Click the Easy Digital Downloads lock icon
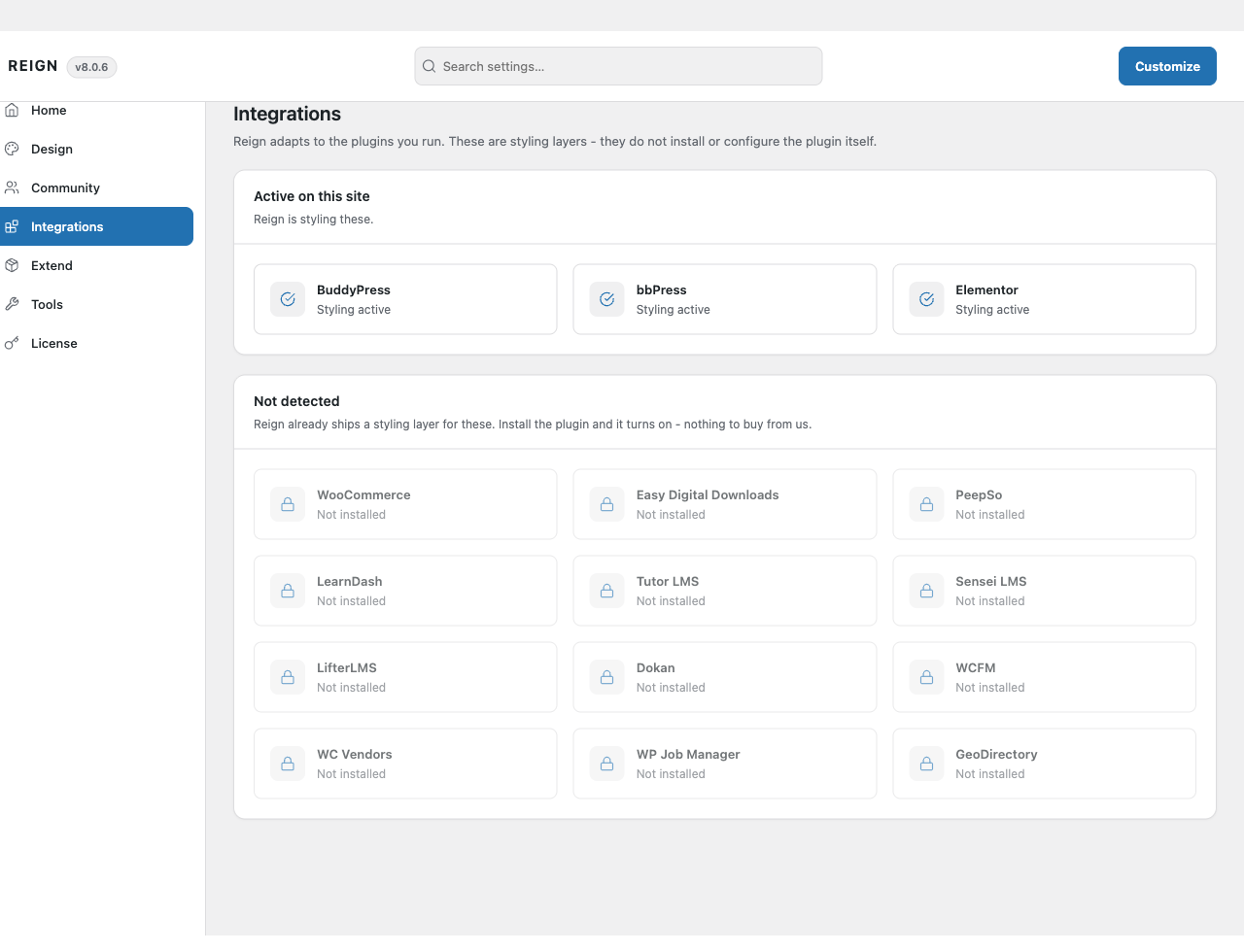The image size is (1244, 952). [606, 504]
